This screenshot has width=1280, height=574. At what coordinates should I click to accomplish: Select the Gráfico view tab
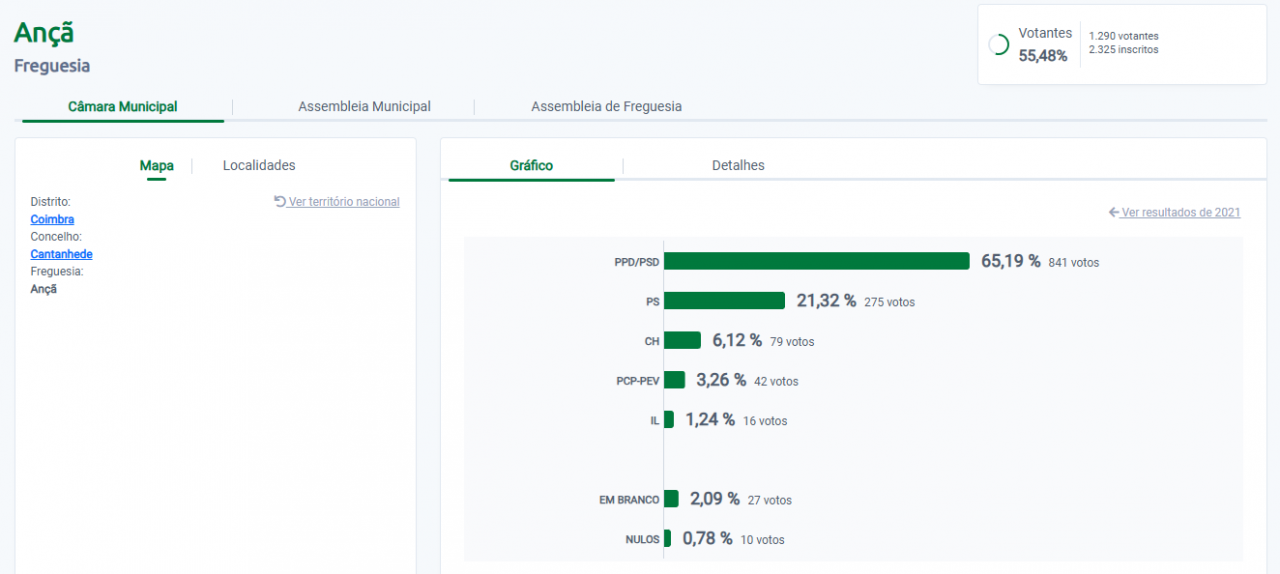pos(531,166)
